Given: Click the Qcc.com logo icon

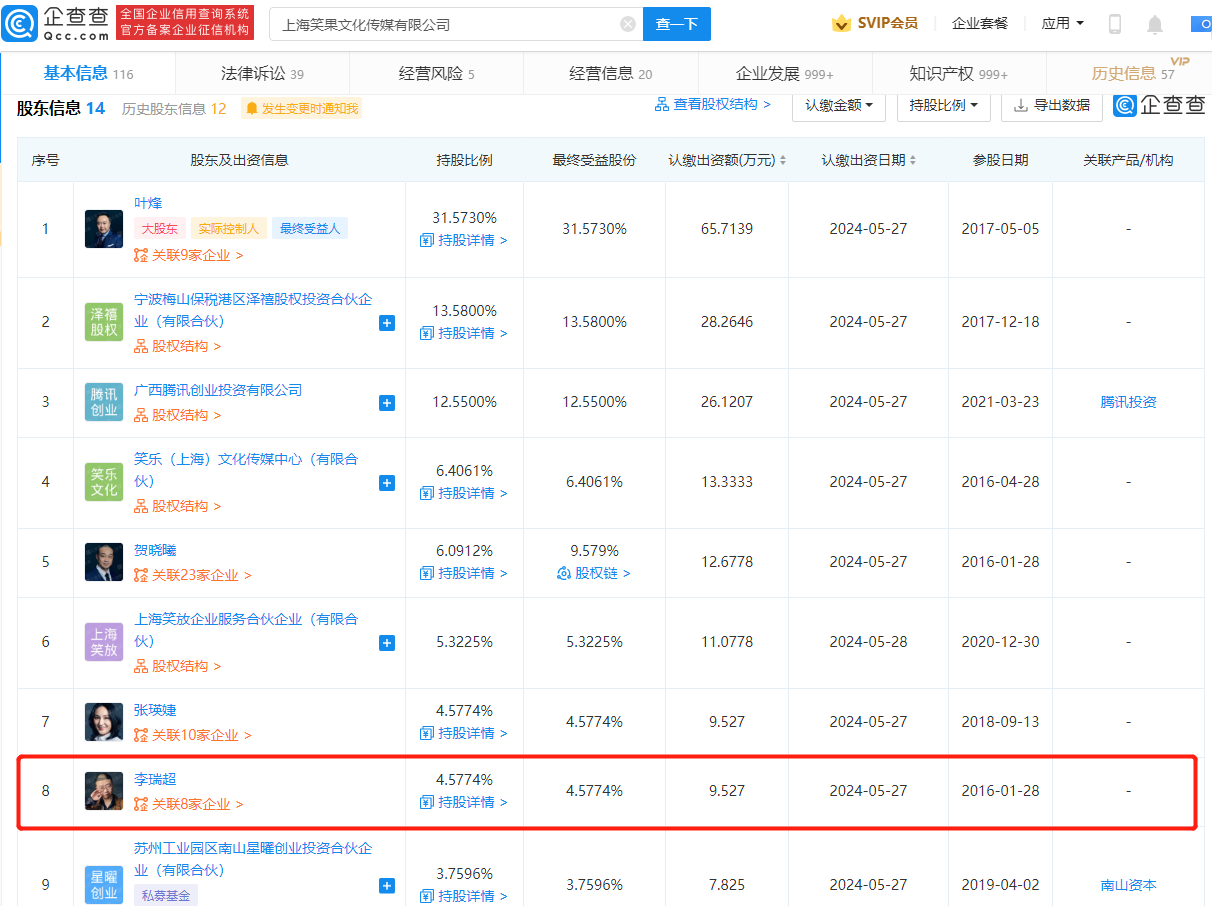Looking at the screenshot, I should coord(20,23).
